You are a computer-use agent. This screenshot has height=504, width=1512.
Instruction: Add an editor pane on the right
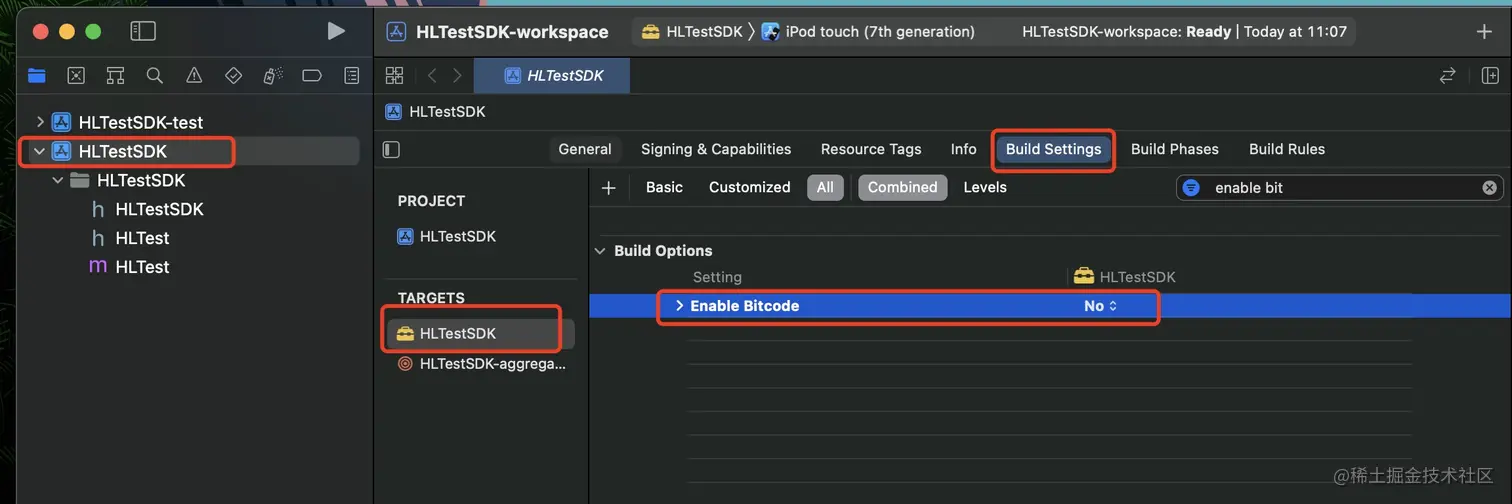click(1490, 75)
